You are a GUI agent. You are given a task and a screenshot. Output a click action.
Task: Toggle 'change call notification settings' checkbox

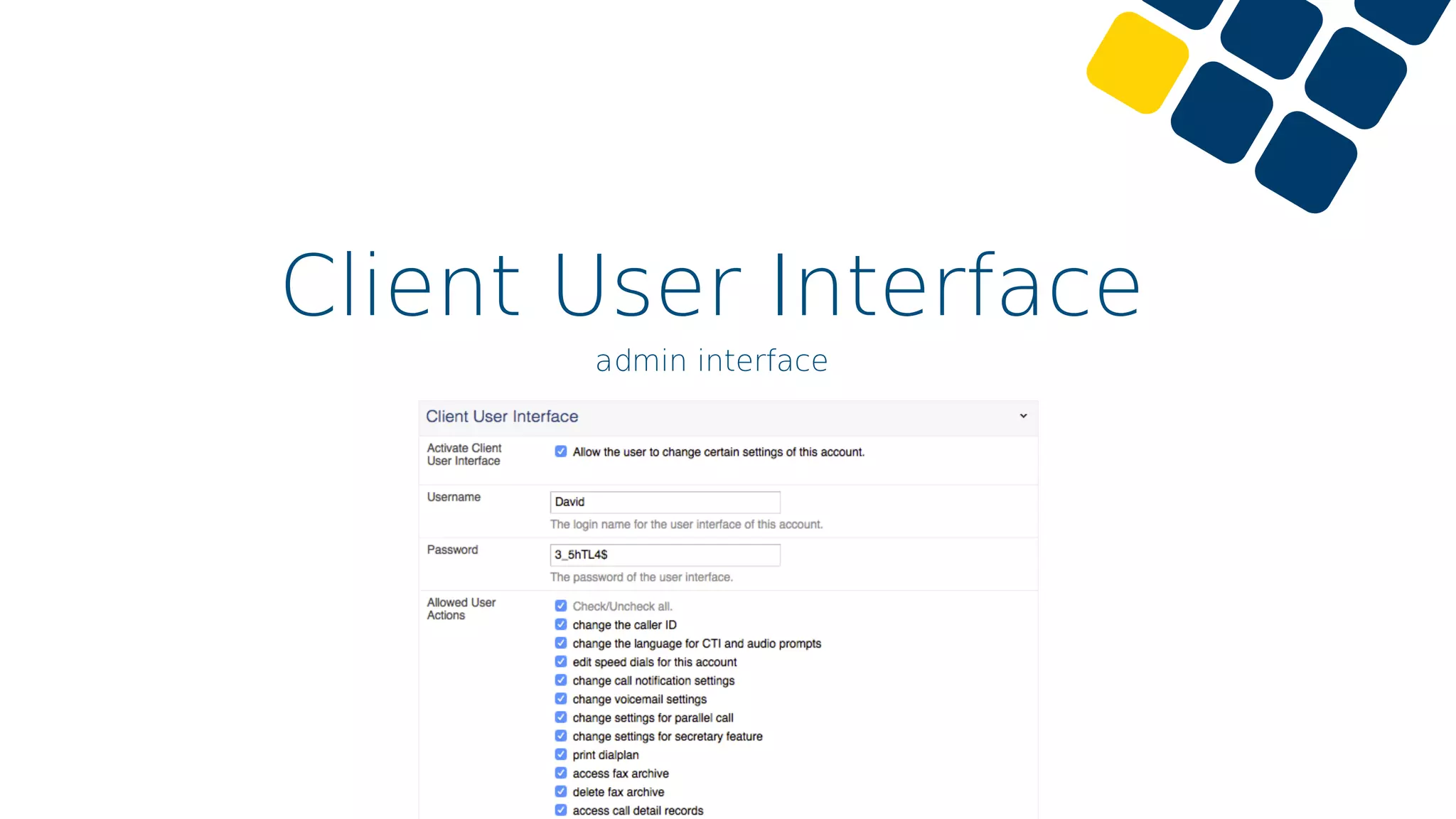click(x=561, y=680)
